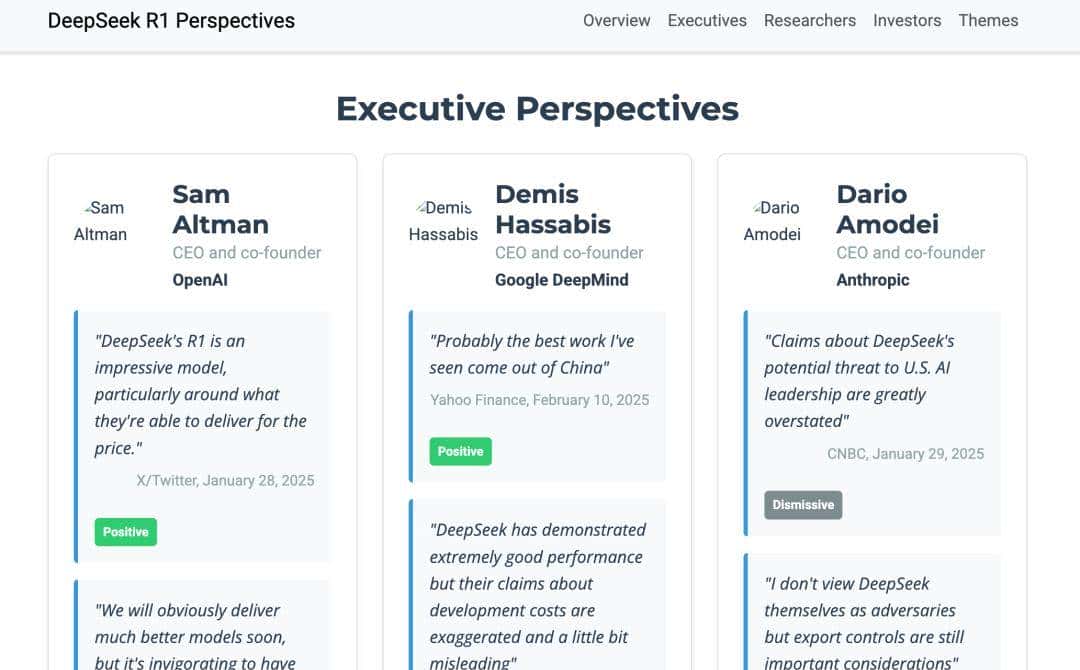1080x670 pixels.
Task: Click Dario Amodei's profile image
Action: (772, 221)
